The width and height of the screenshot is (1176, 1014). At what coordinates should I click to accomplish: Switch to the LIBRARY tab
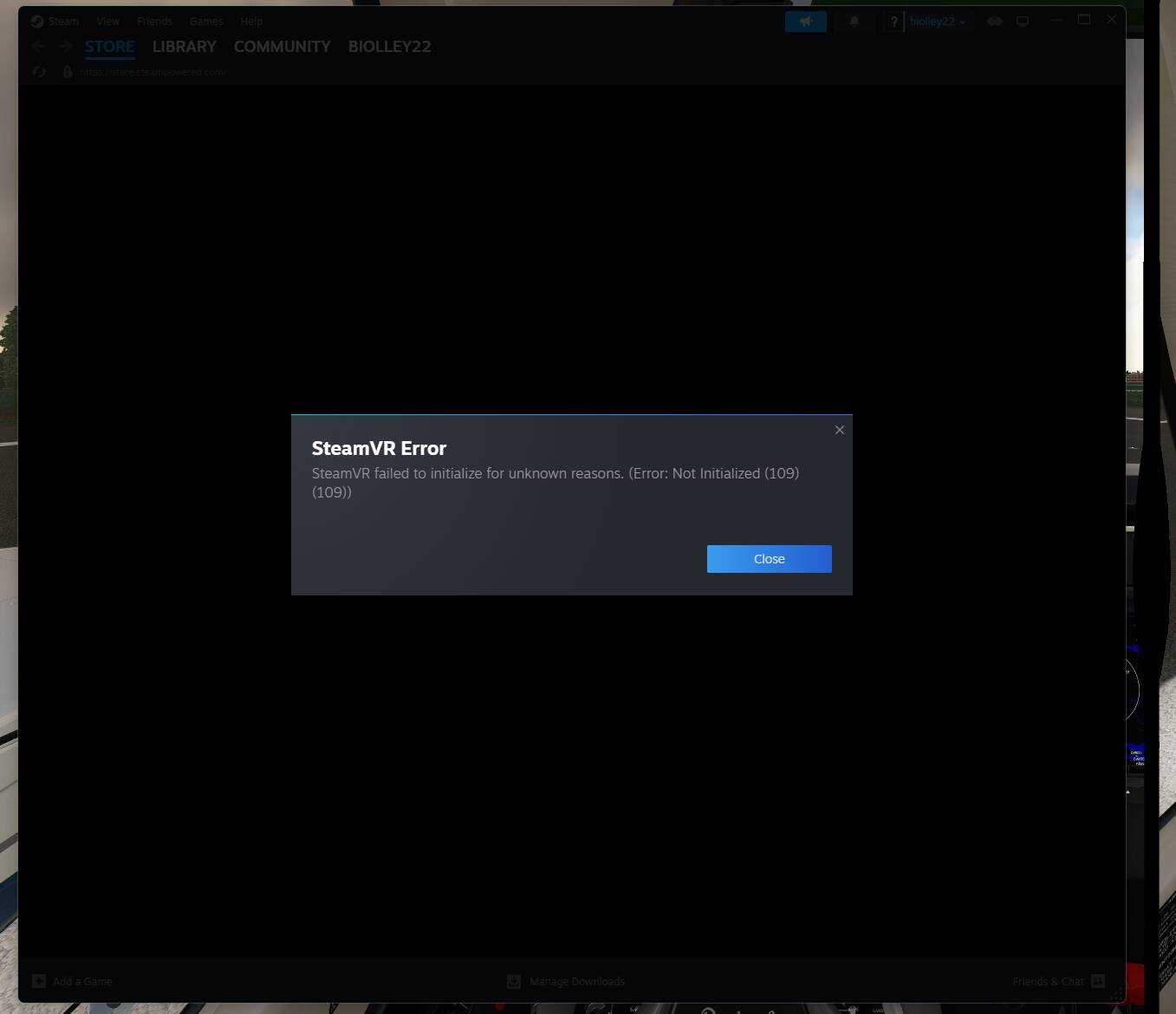184,47
